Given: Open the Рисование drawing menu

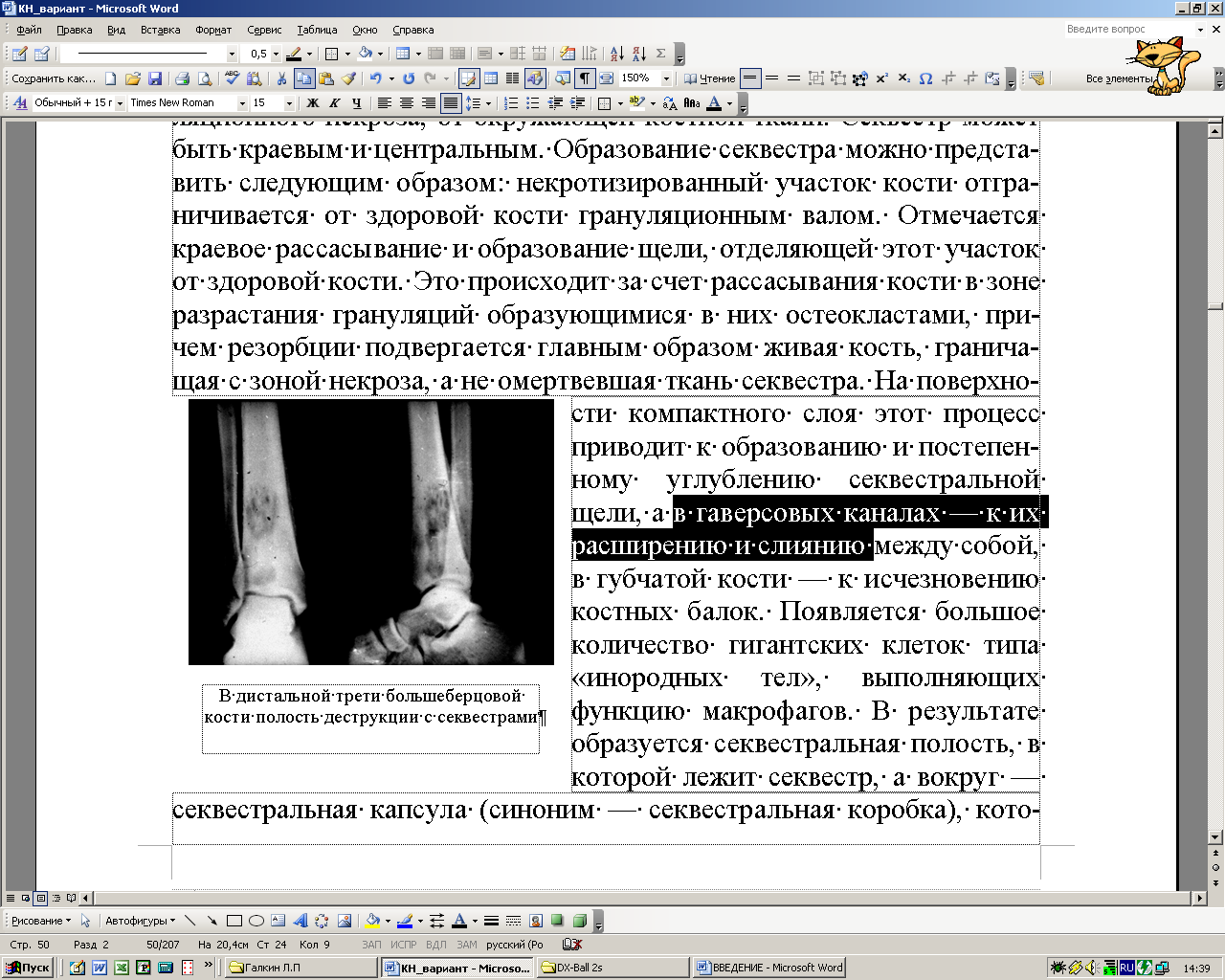Looking at the screenshot, I should pyautogui.click(x=41, y=921).
